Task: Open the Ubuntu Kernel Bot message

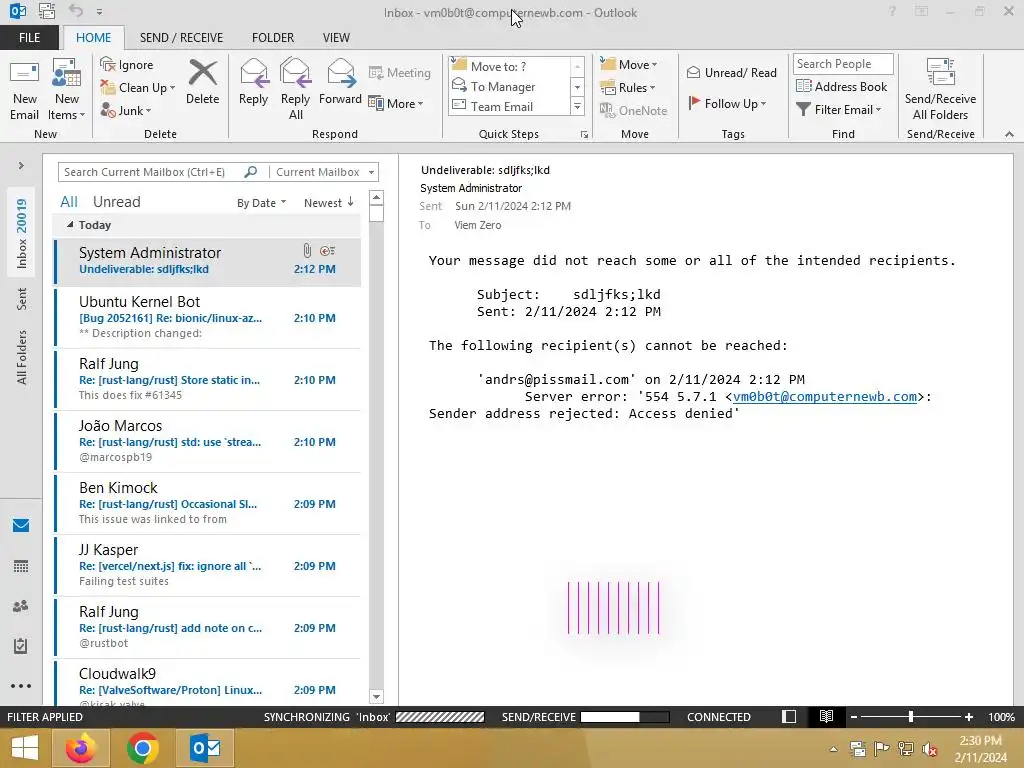Action: pos(208,317)
